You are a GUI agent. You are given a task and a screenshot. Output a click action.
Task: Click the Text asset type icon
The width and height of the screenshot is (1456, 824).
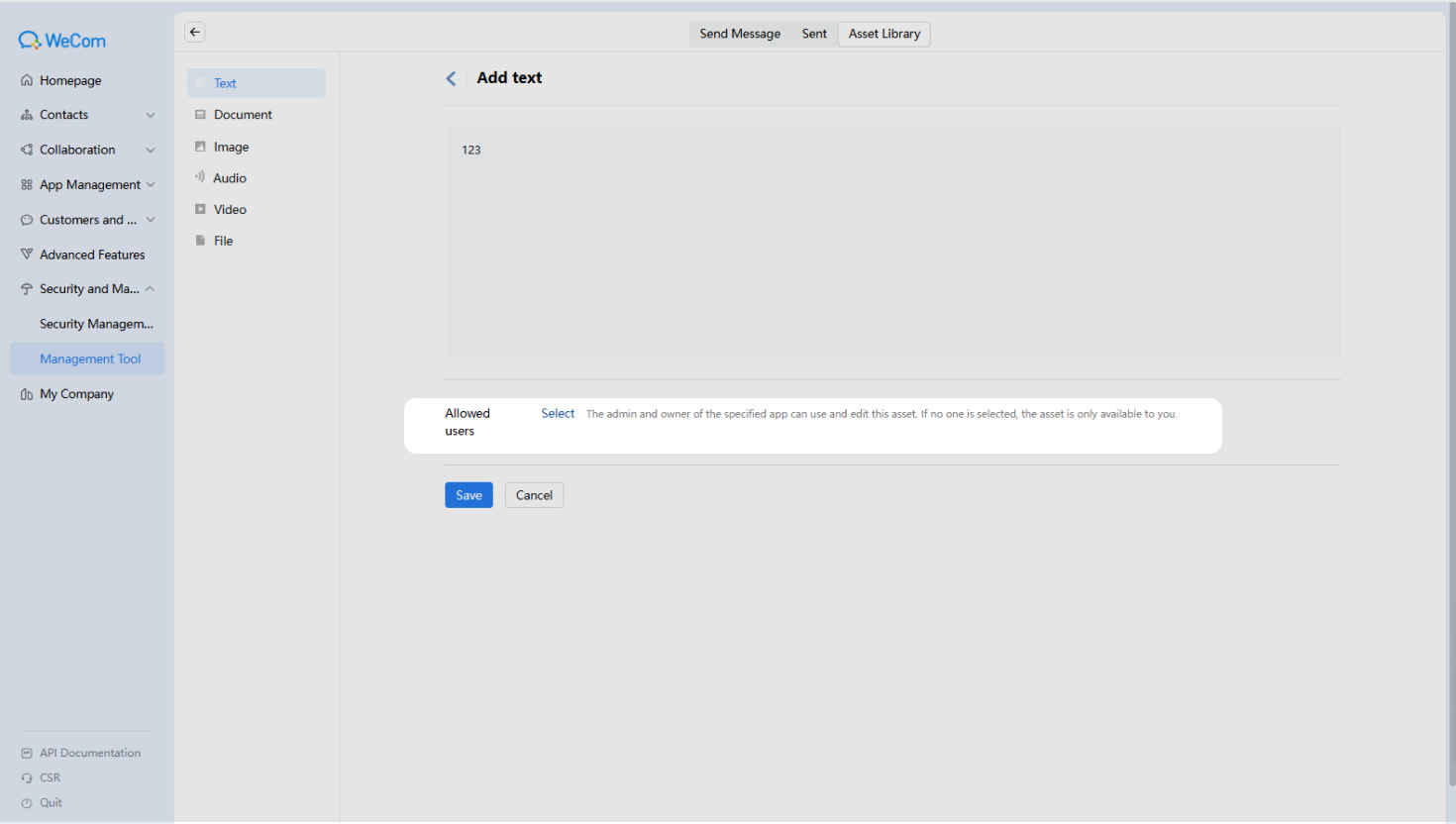tap(200, 83)
